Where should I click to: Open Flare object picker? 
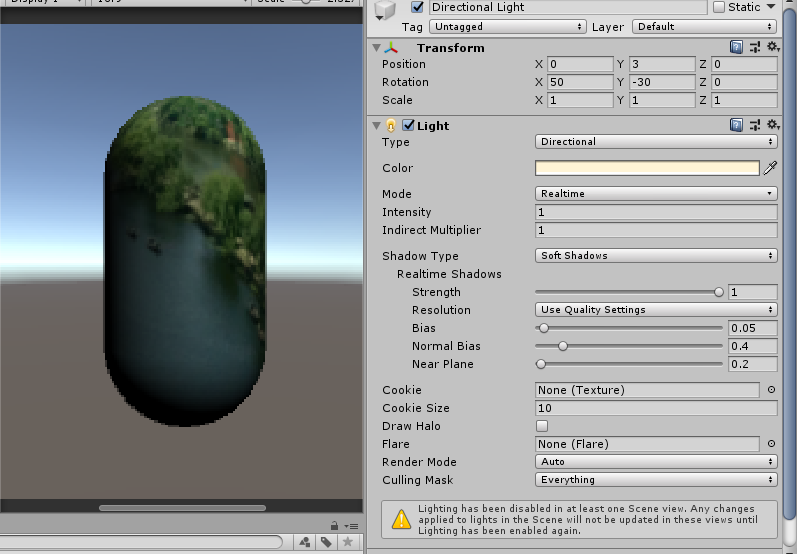(771, 444)
